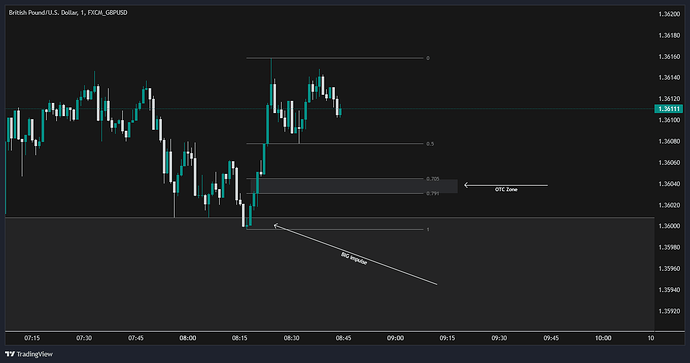This screenshot has height=363, width=690.
Task: Click the 1.36200 price axis label
Action: point(669,14)
